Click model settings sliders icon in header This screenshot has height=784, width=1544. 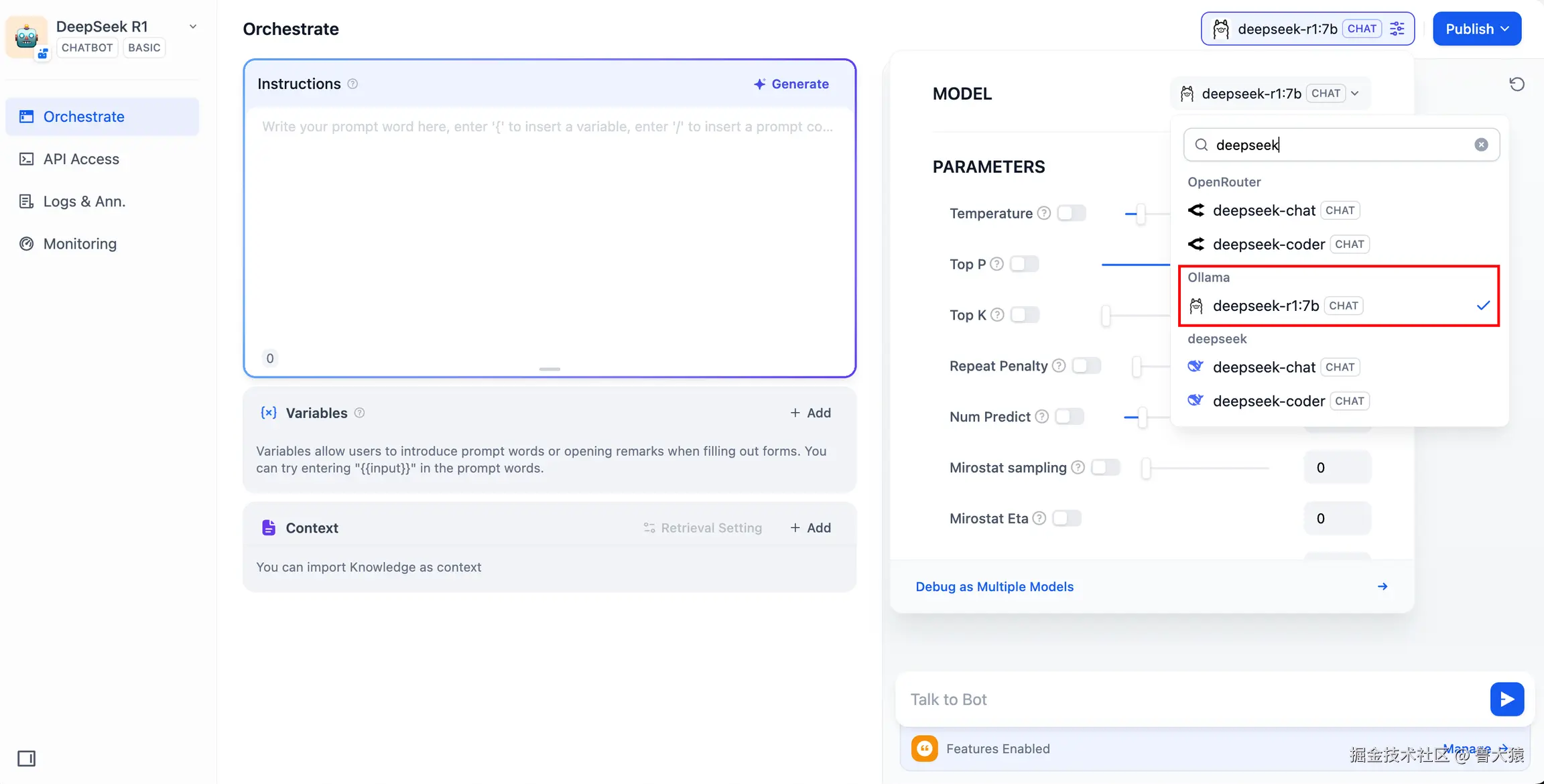coord(1397,29)
